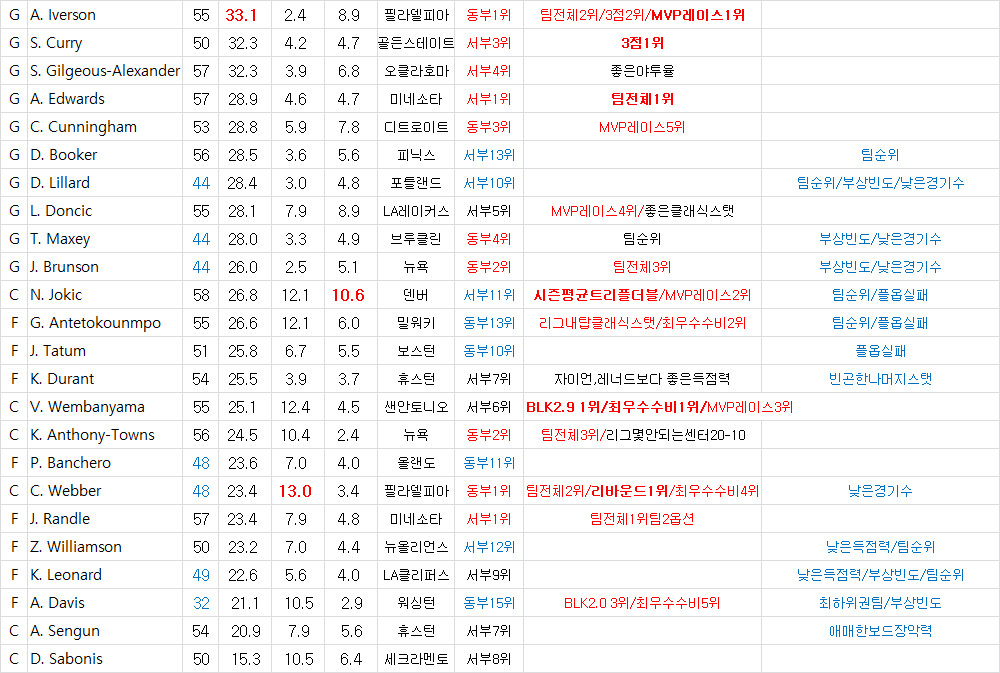Click the BLK2.9 1위 note for Wembanyama
This screenshot has width=1000, height=673.
click(563, 408)
